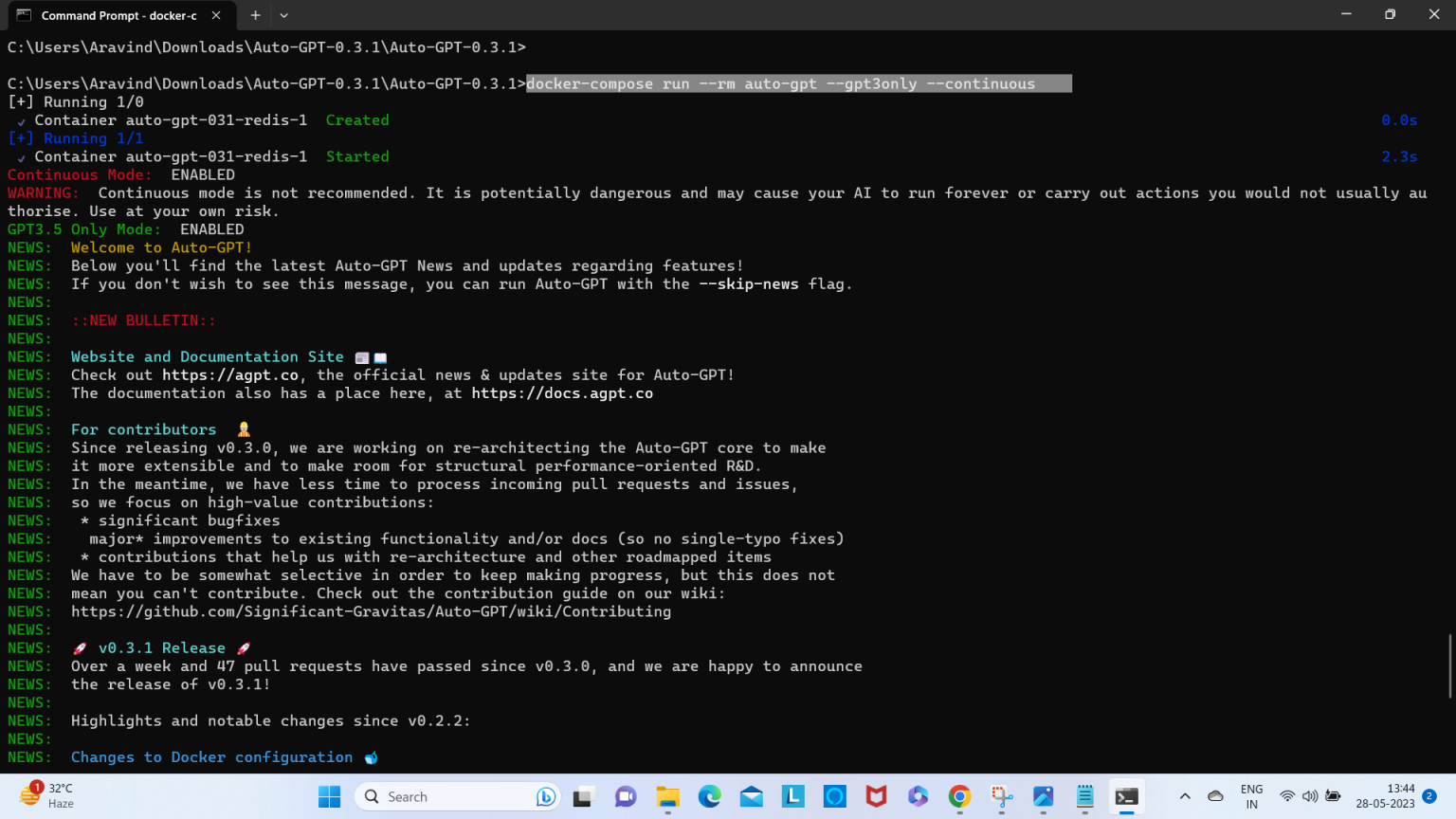Open McAfee antivirus from the taskbar
The height and width of the screenshot is (819, 1456).
point(877,797)
